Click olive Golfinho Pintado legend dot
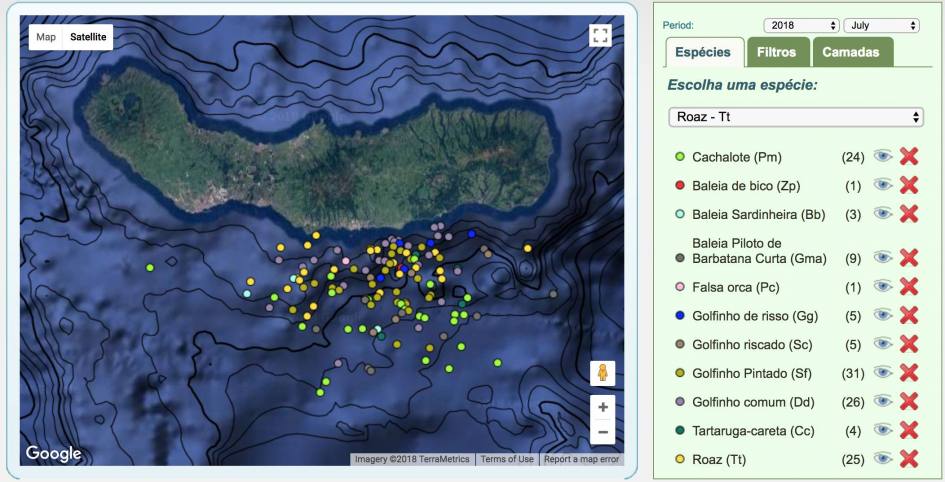945x482 pixels. click(680, 373)
